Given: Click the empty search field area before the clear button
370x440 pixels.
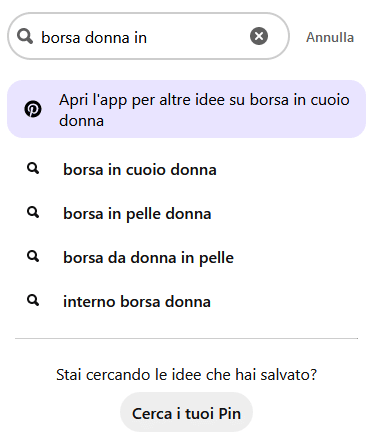Looking at the screenshot, I should (198, 36).
